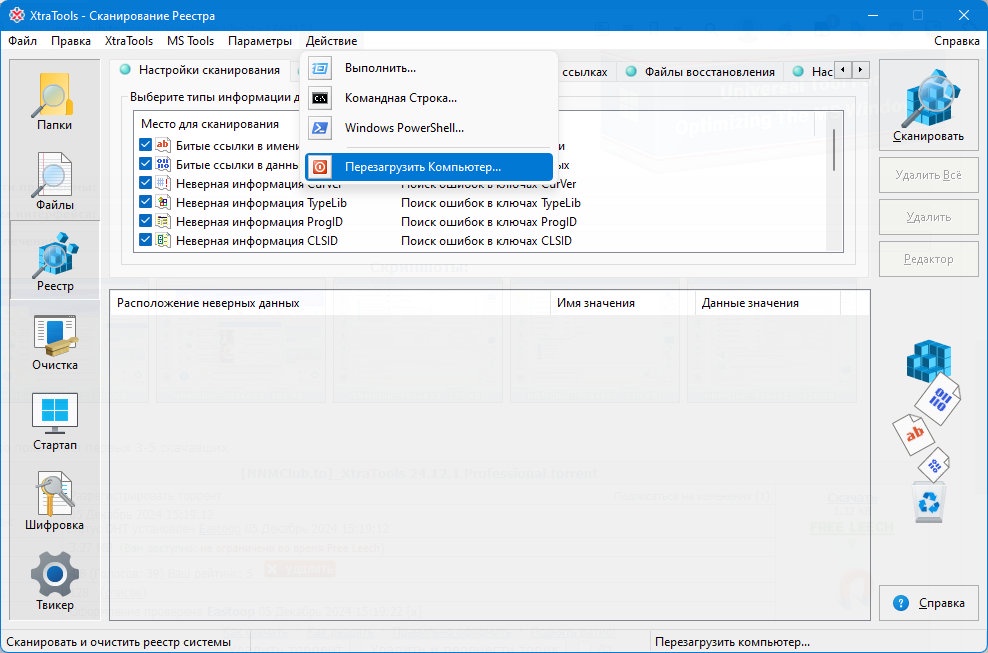988x653 pixels.
Task: Switch to Файлы восстановления tab
Action: pyautogui.click(x=701, y=71)
